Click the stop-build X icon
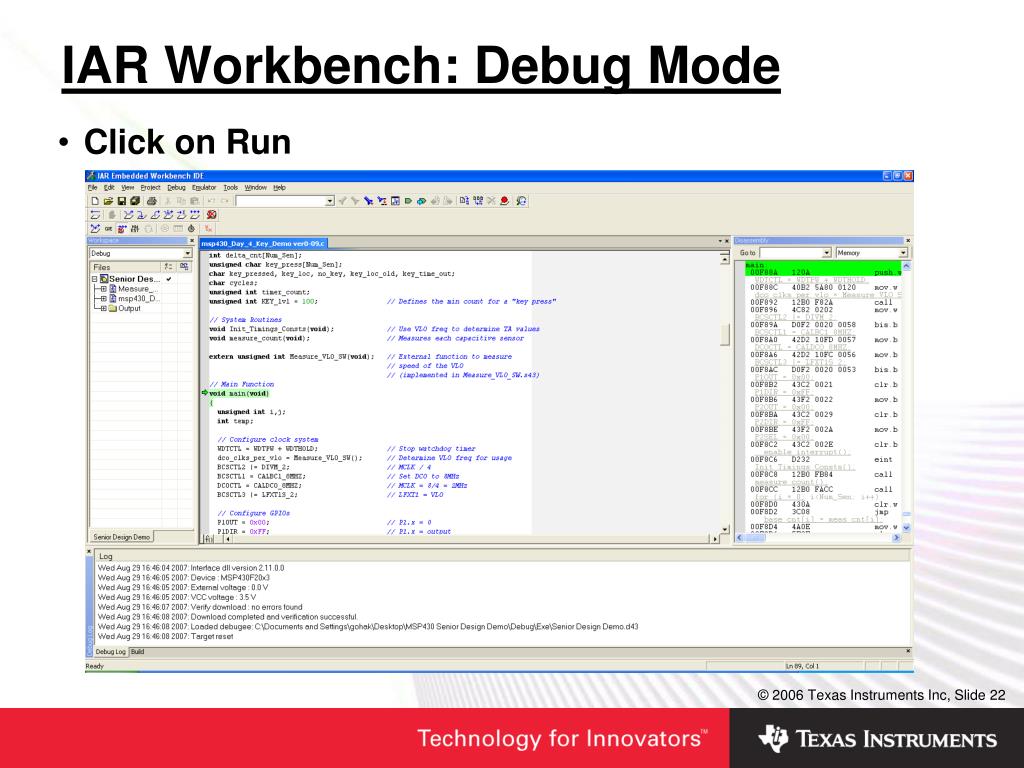 (x=491, y=201)
